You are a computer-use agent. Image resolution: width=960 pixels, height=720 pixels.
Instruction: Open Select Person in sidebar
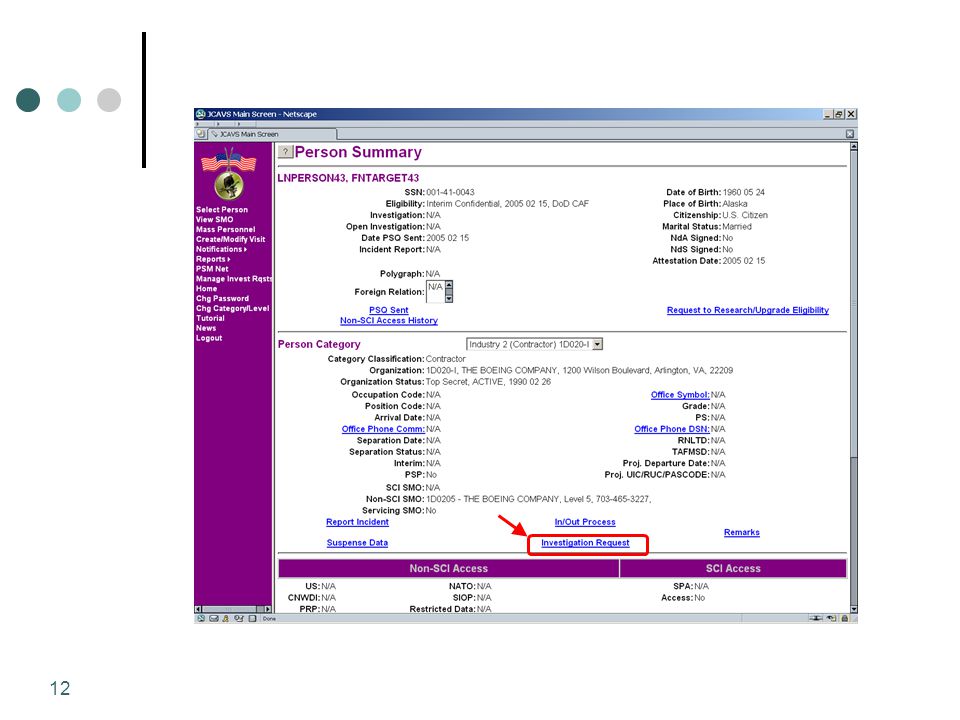pyautogui.click(x=222, y=209)
